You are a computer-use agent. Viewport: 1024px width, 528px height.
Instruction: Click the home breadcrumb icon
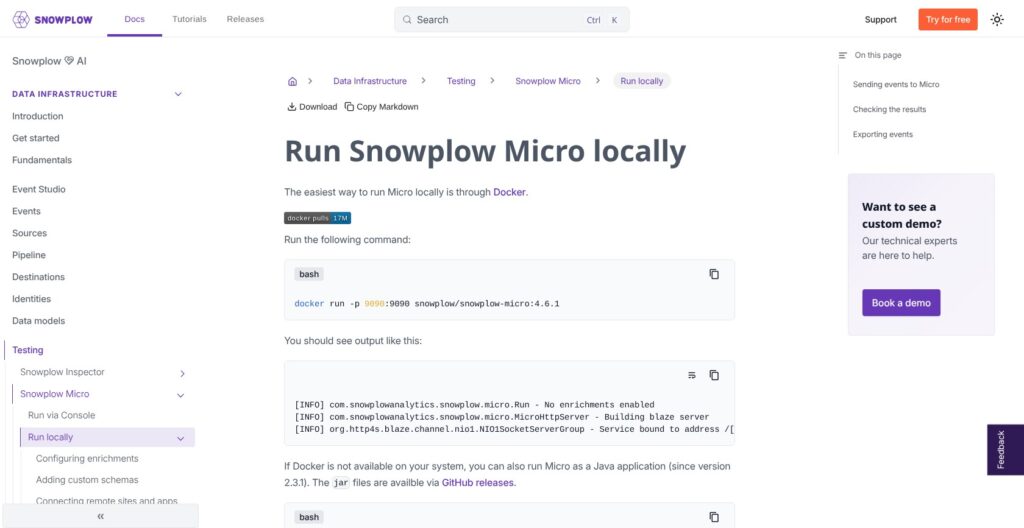(293, 82)
